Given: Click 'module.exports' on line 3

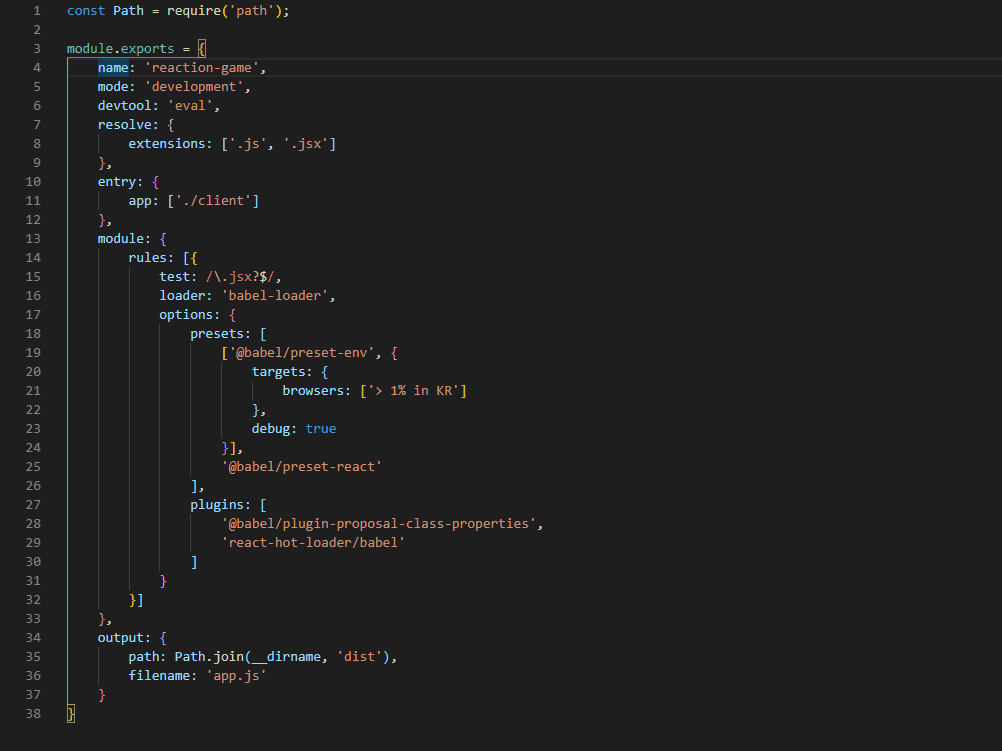Looking at the screenshot, I should click(x=120, y=49).
